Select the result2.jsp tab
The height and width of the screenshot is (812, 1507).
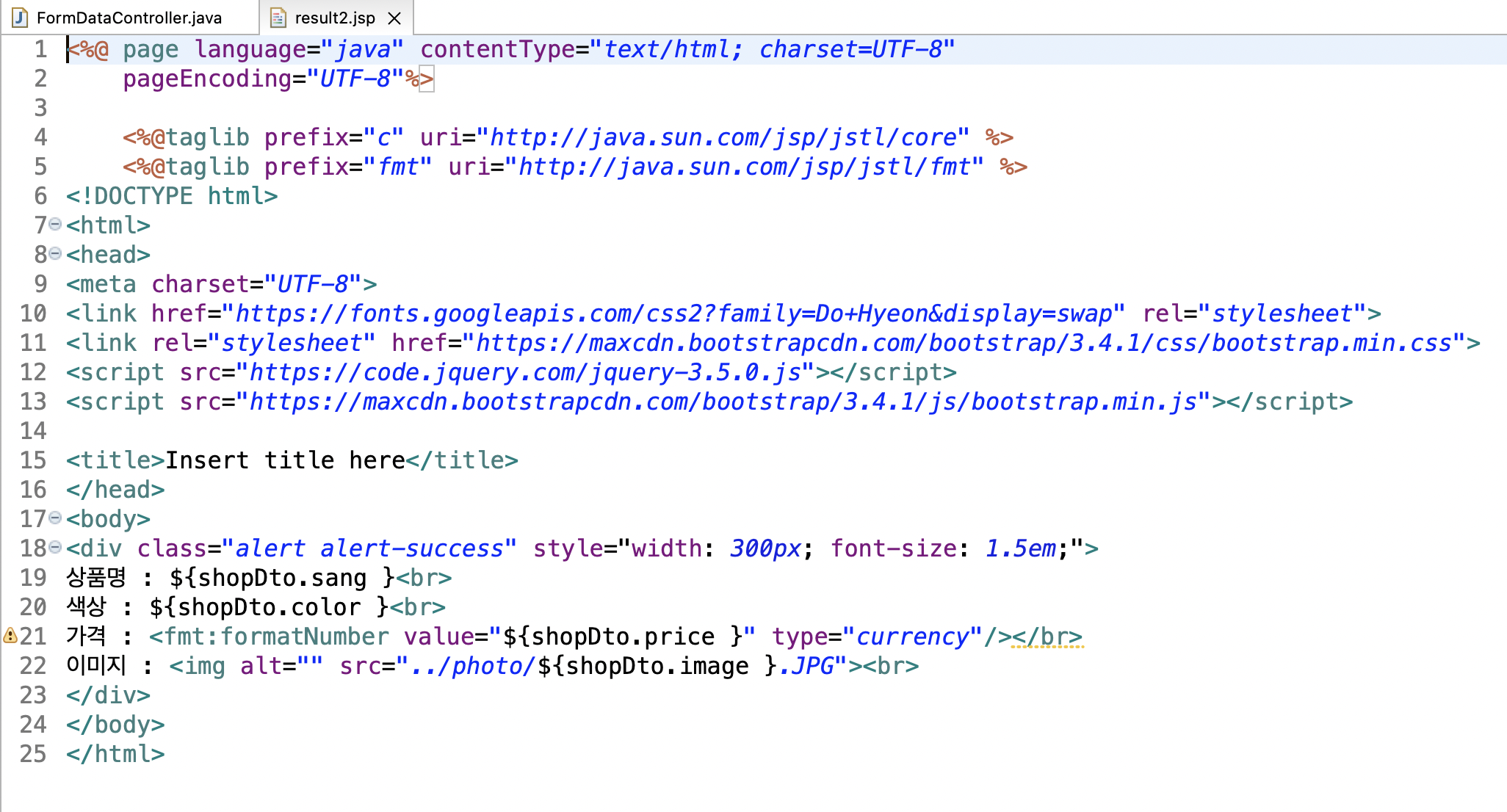(x=334, y=18)
